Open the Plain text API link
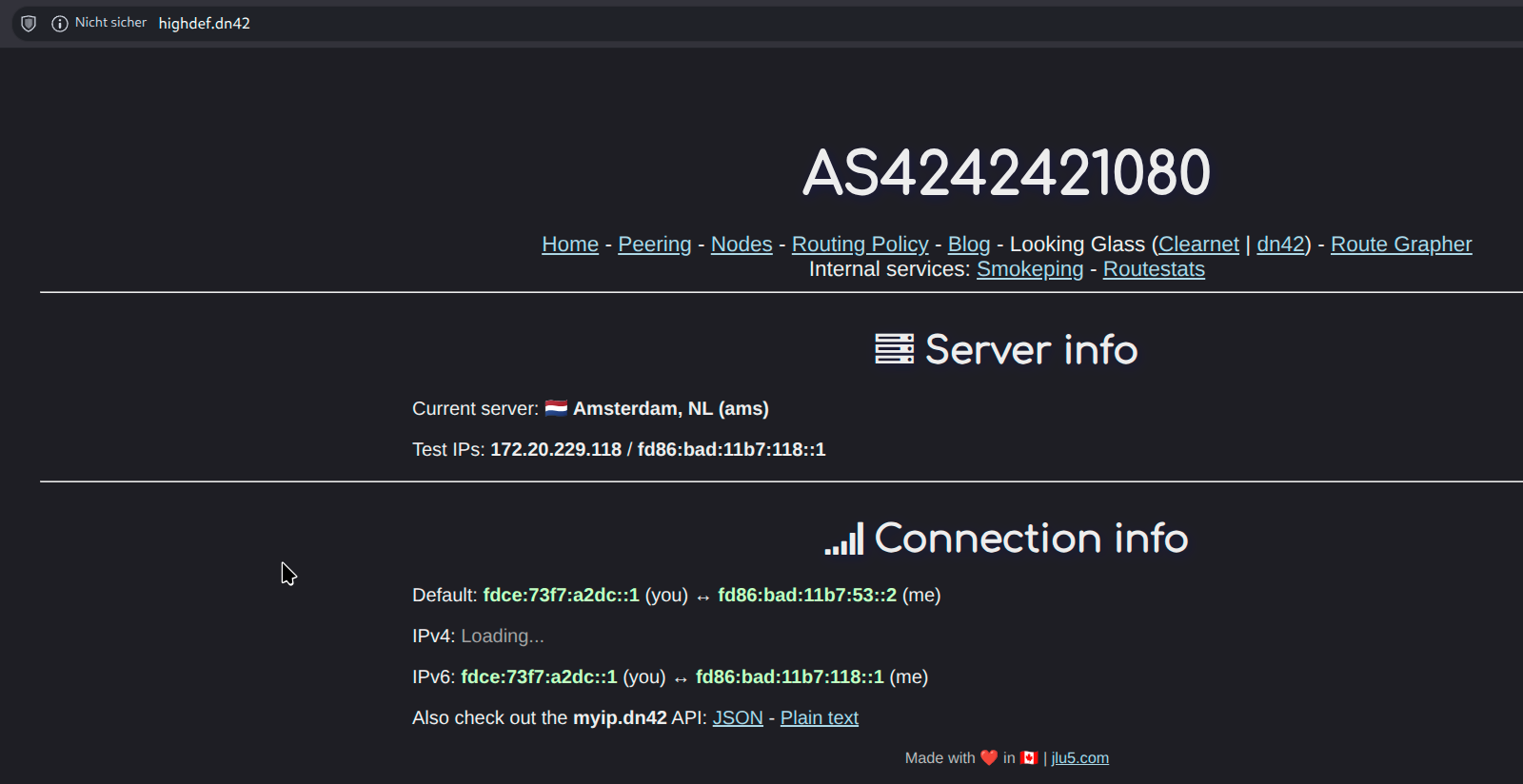The height and width of the screenshot is (784, 1523). [819, 717]
